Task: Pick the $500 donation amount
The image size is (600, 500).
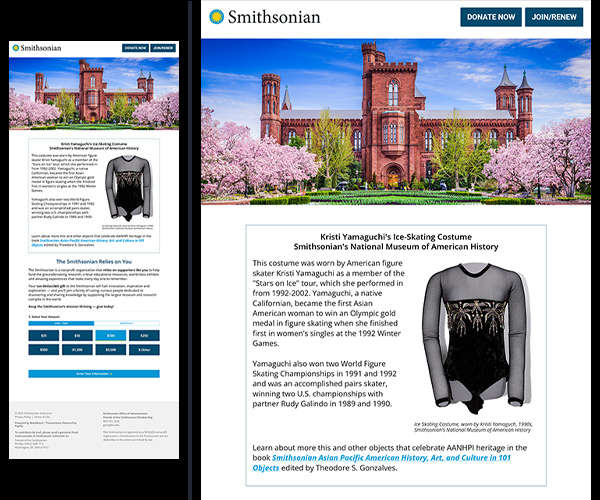Action: click(44, 350)
